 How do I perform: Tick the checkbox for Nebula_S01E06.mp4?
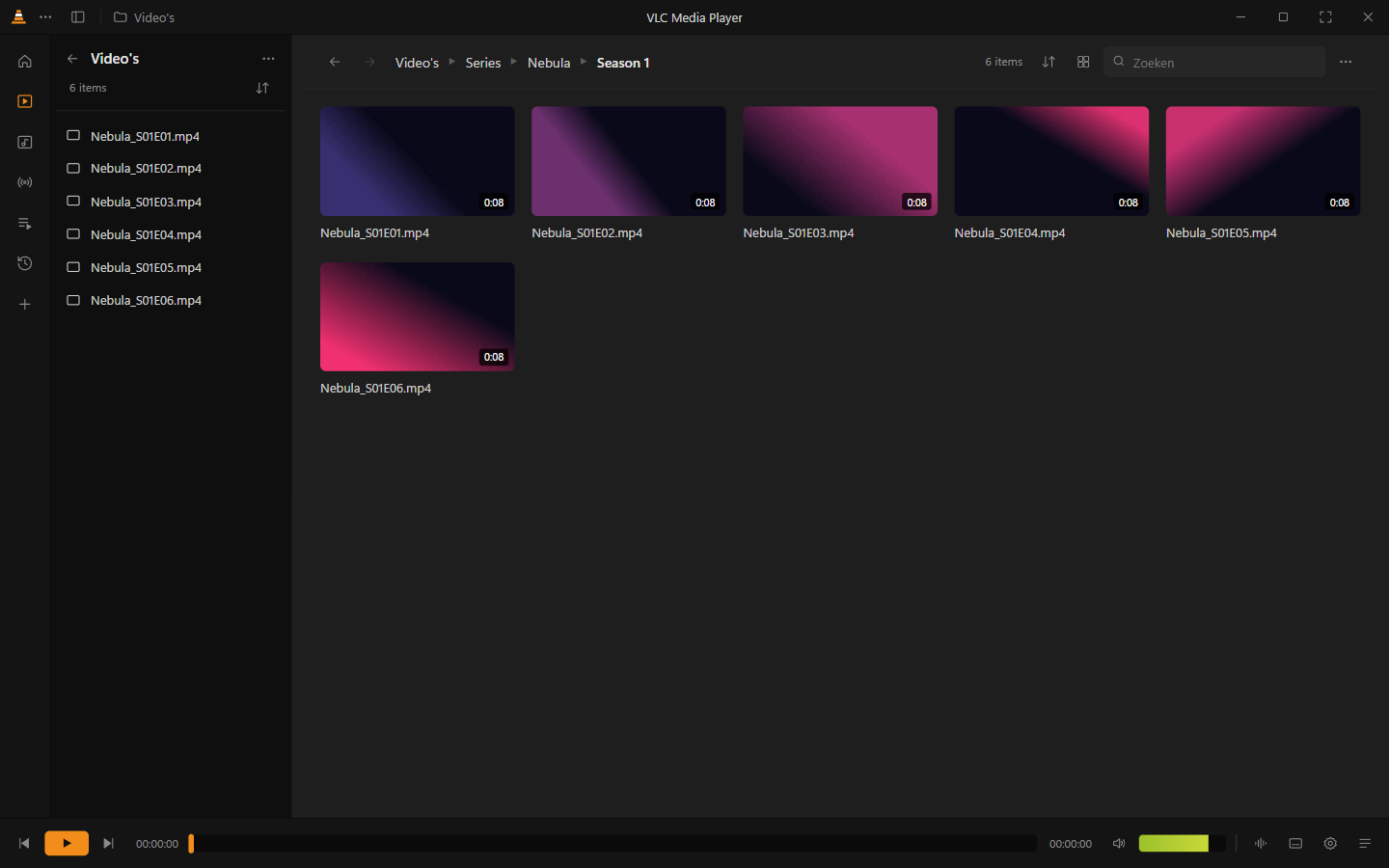(73, 300)
